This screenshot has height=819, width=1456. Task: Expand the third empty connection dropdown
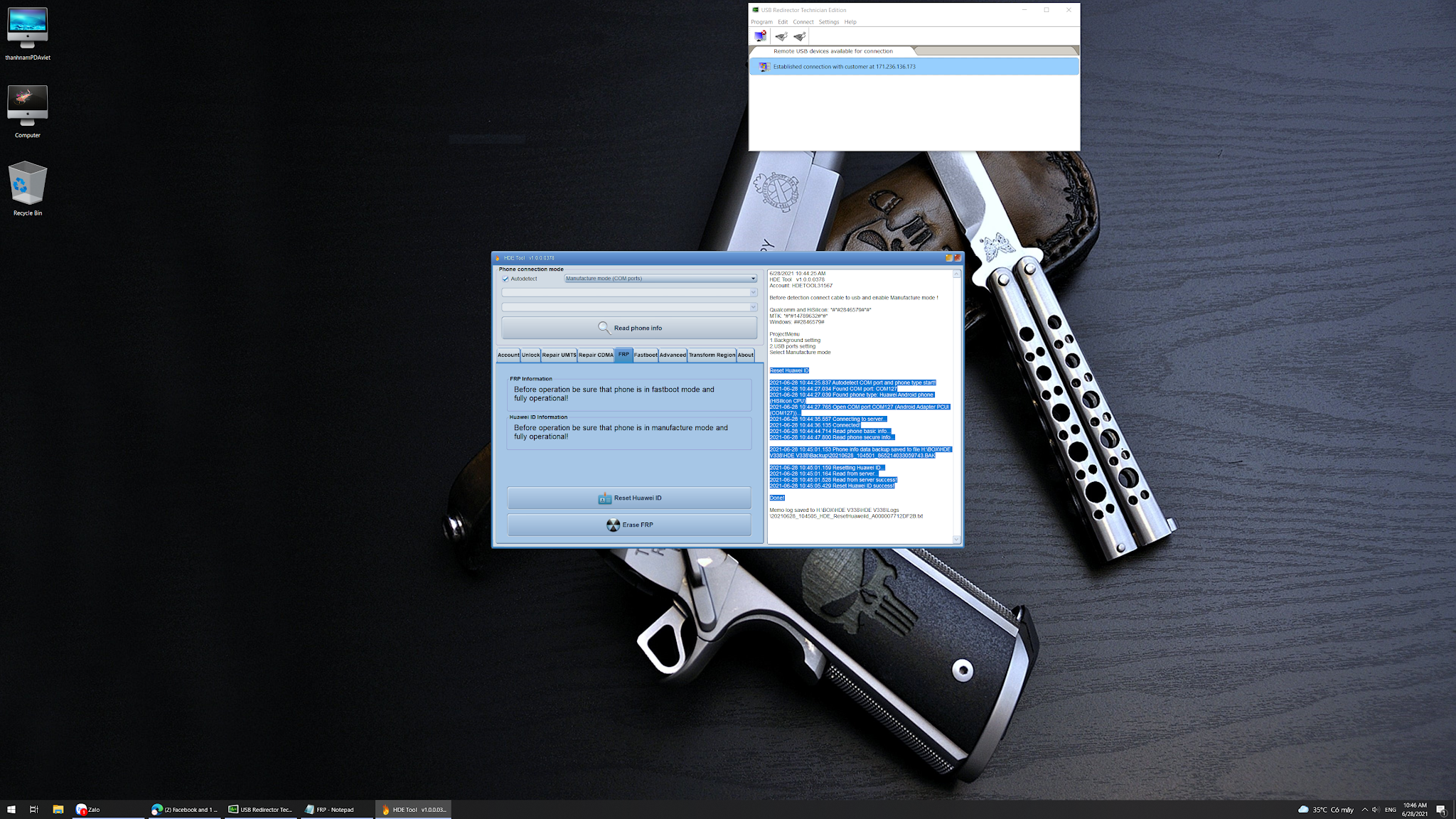[753, 307]
